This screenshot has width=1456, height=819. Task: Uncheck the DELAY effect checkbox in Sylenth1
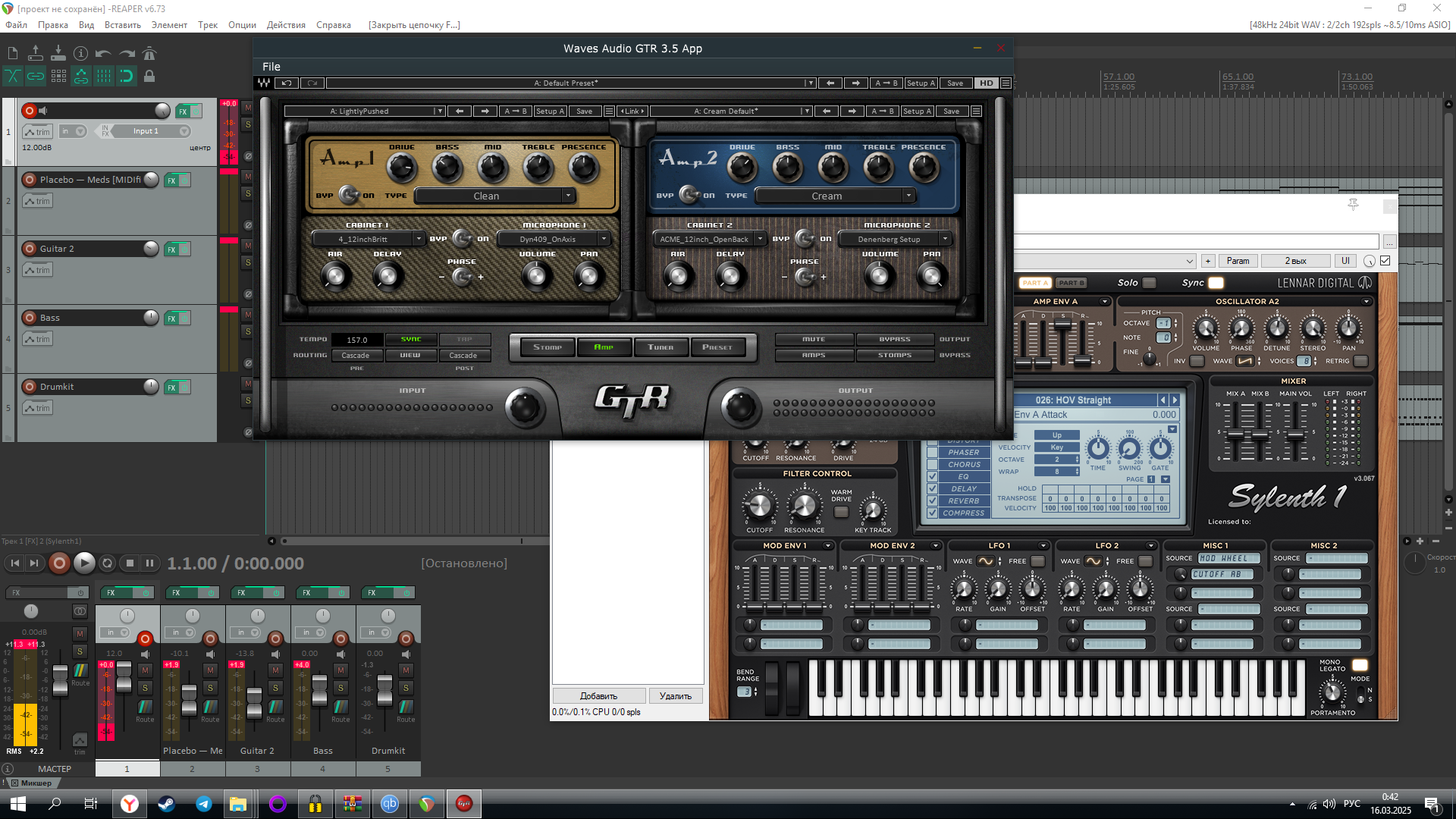click(932, 489)
